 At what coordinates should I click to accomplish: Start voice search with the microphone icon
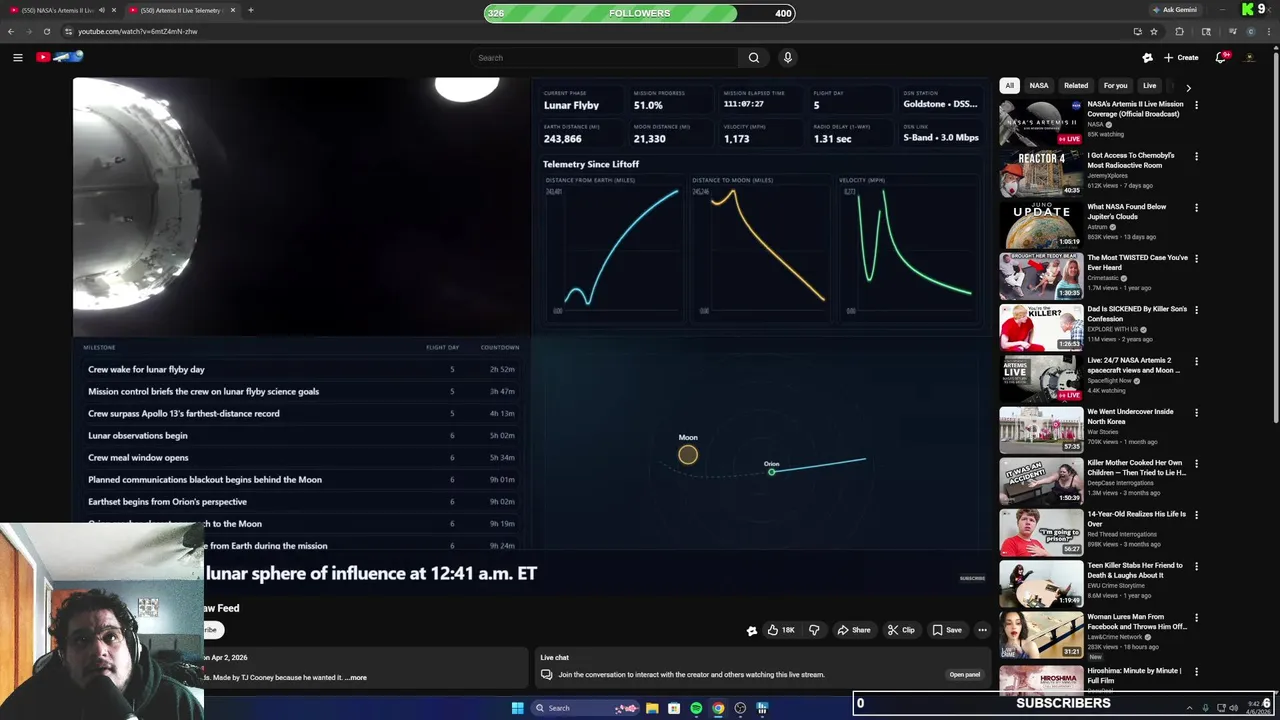pyautogui.click(x=788, y=58)
